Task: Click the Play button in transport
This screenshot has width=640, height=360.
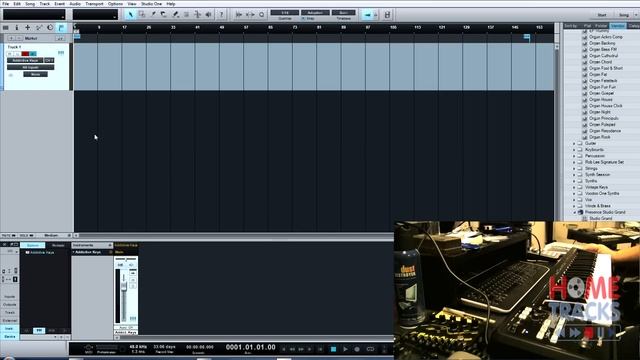Action: (345, 349)
